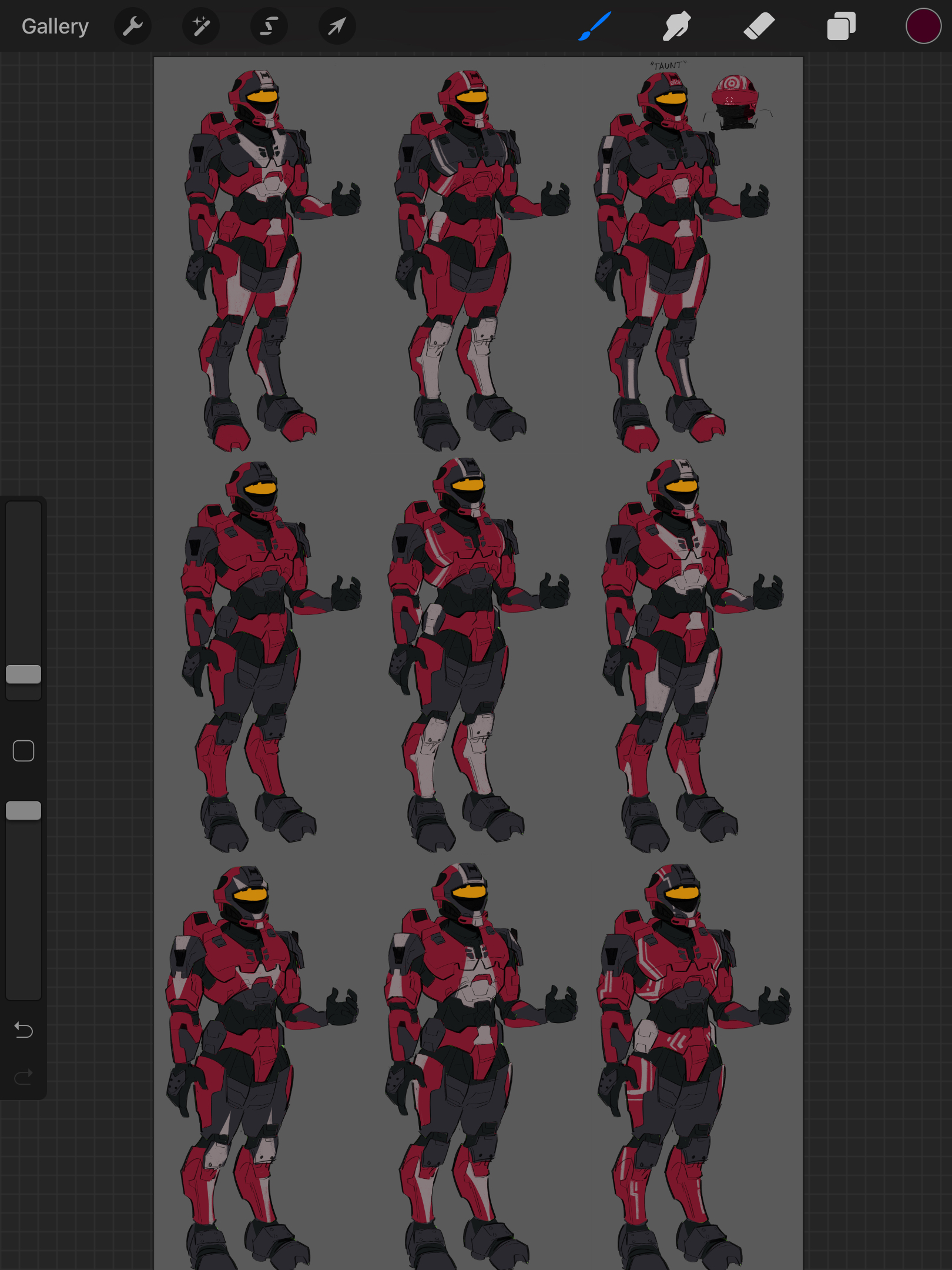This screenshot has width=952, height=1270.
Task: Open the Actions wrench menu
Action: (x=133, y=26)
